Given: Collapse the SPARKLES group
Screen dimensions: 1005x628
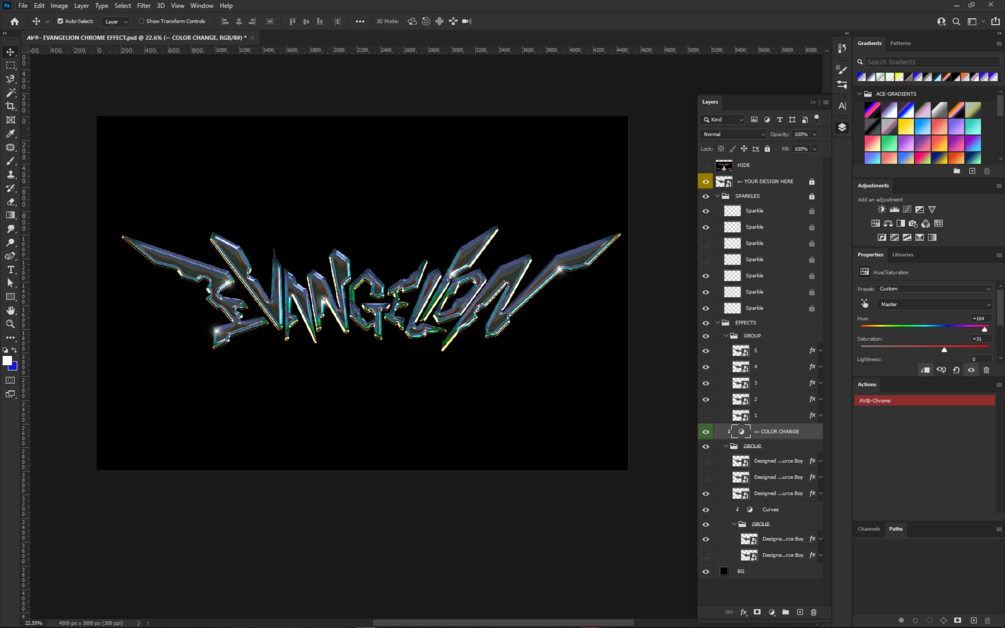Looking at the screenshot, I should (x=717, y=196).
